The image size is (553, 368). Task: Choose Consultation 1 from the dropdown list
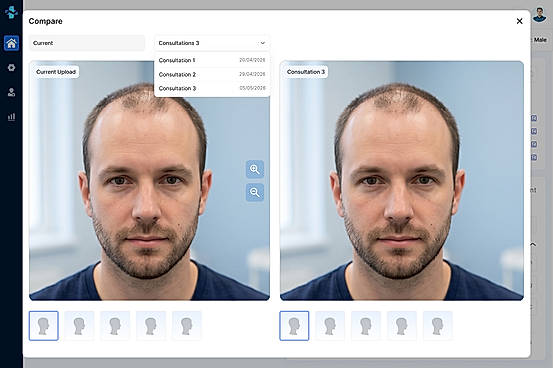coord(212,60)
